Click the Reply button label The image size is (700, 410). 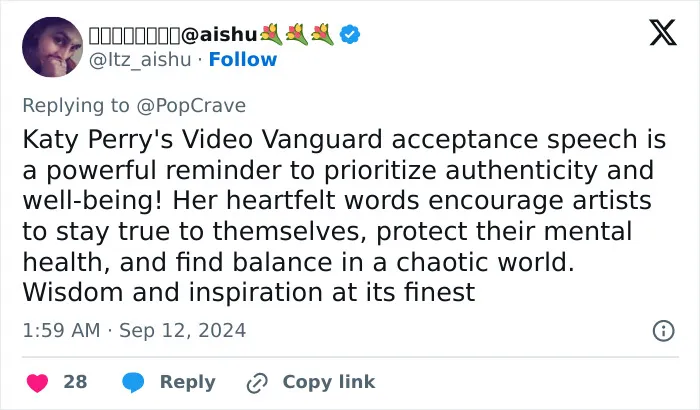[x=188, y=382]
